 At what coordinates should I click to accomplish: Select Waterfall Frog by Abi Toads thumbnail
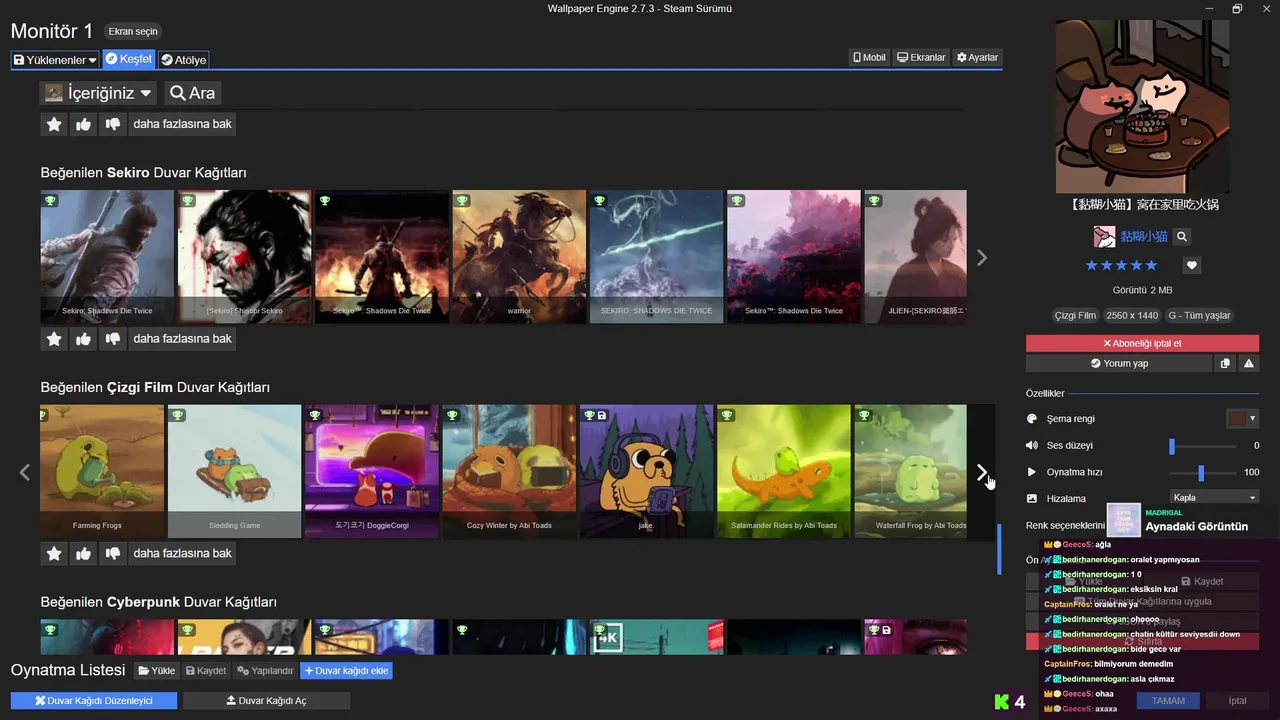coord(910,471)
